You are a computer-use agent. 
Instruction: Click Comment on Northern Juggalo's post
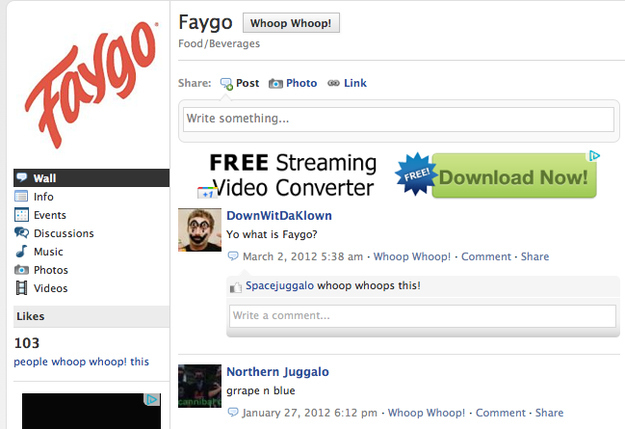tap(500, 413)
